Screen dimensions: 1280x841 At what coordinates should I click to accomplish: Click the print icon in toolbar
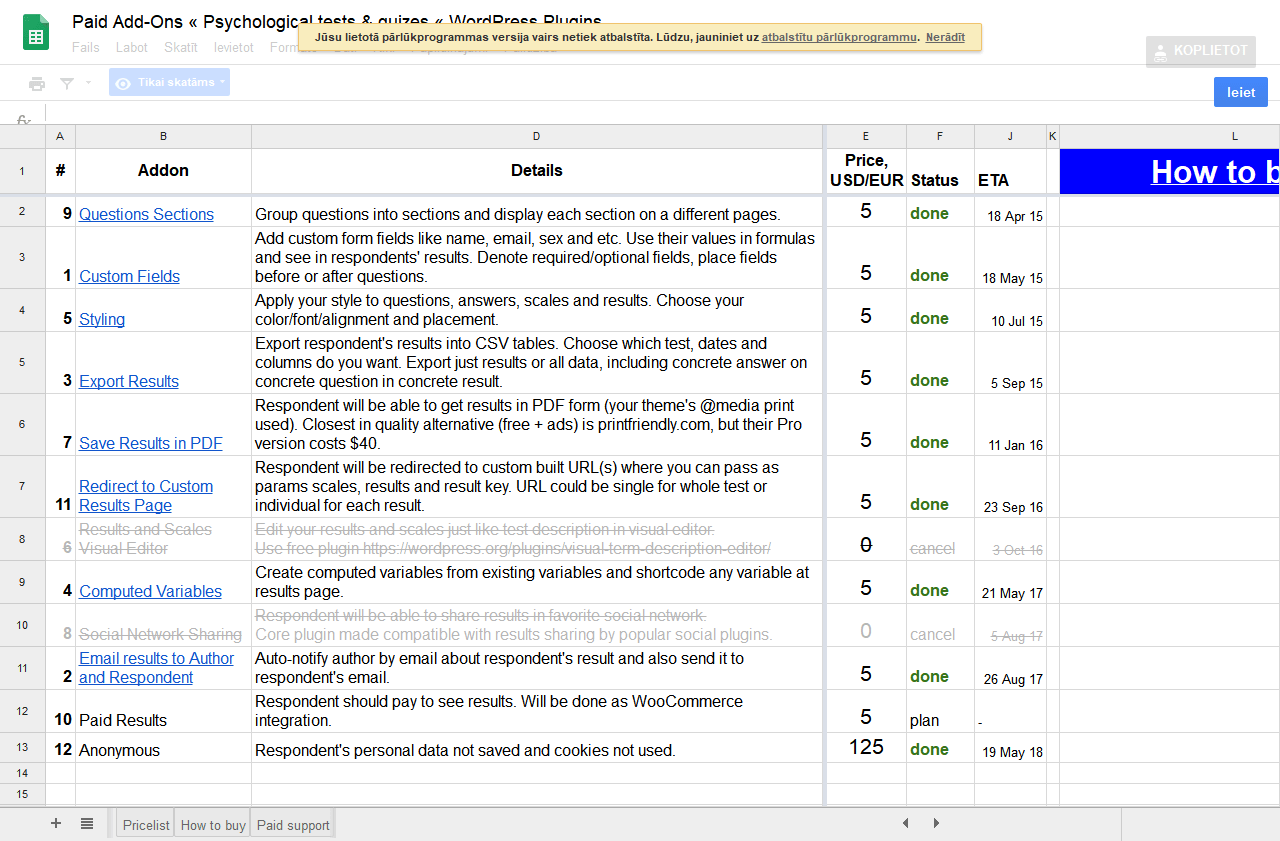pyautogui.click(x=37, y=83)
